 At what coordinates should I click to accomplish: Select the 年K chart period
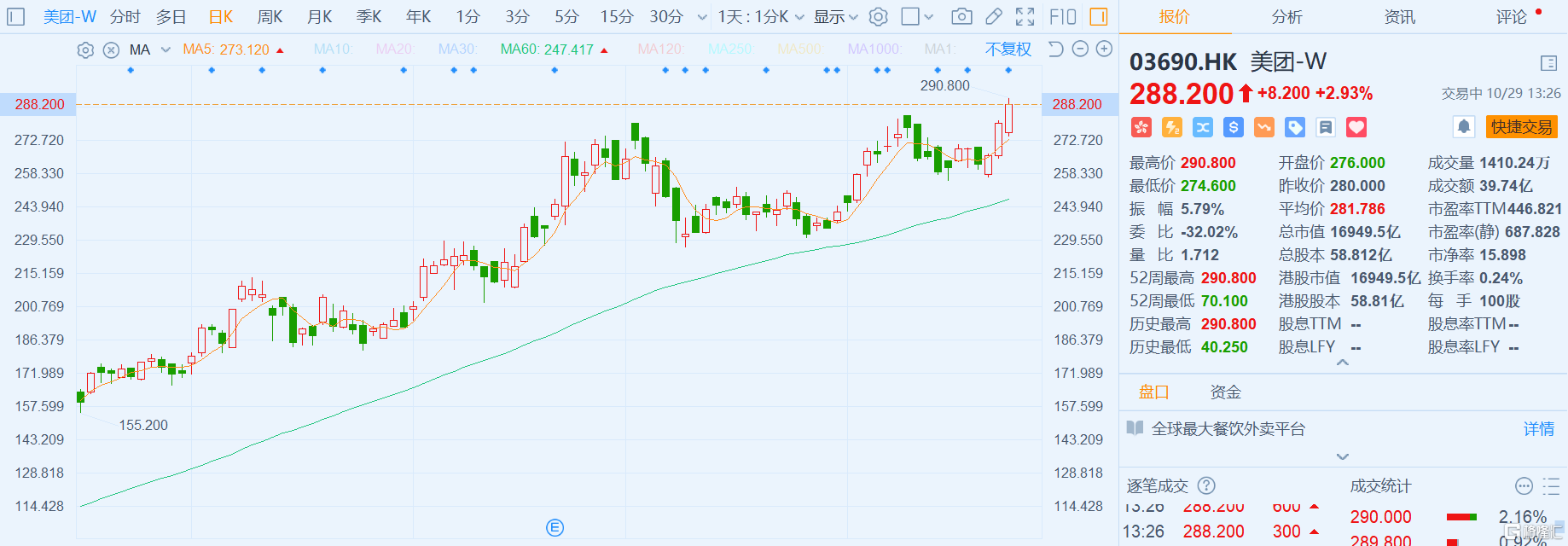(x=419, y=16)
